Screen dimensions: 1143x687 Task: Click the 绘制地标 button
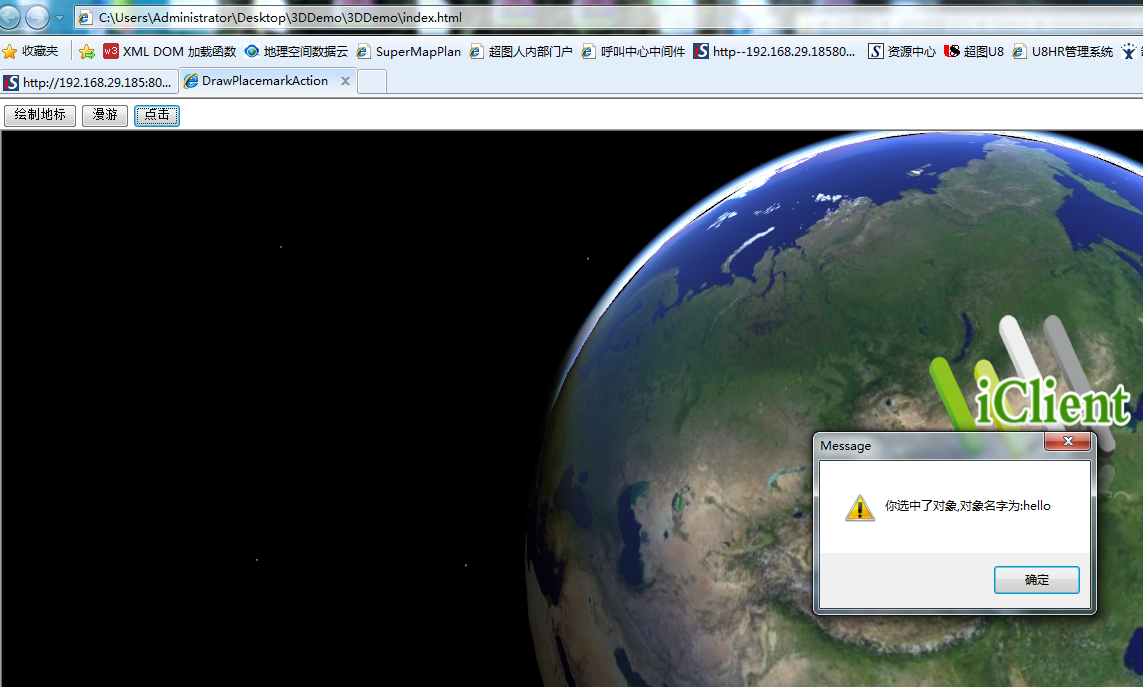coord(40,115)
